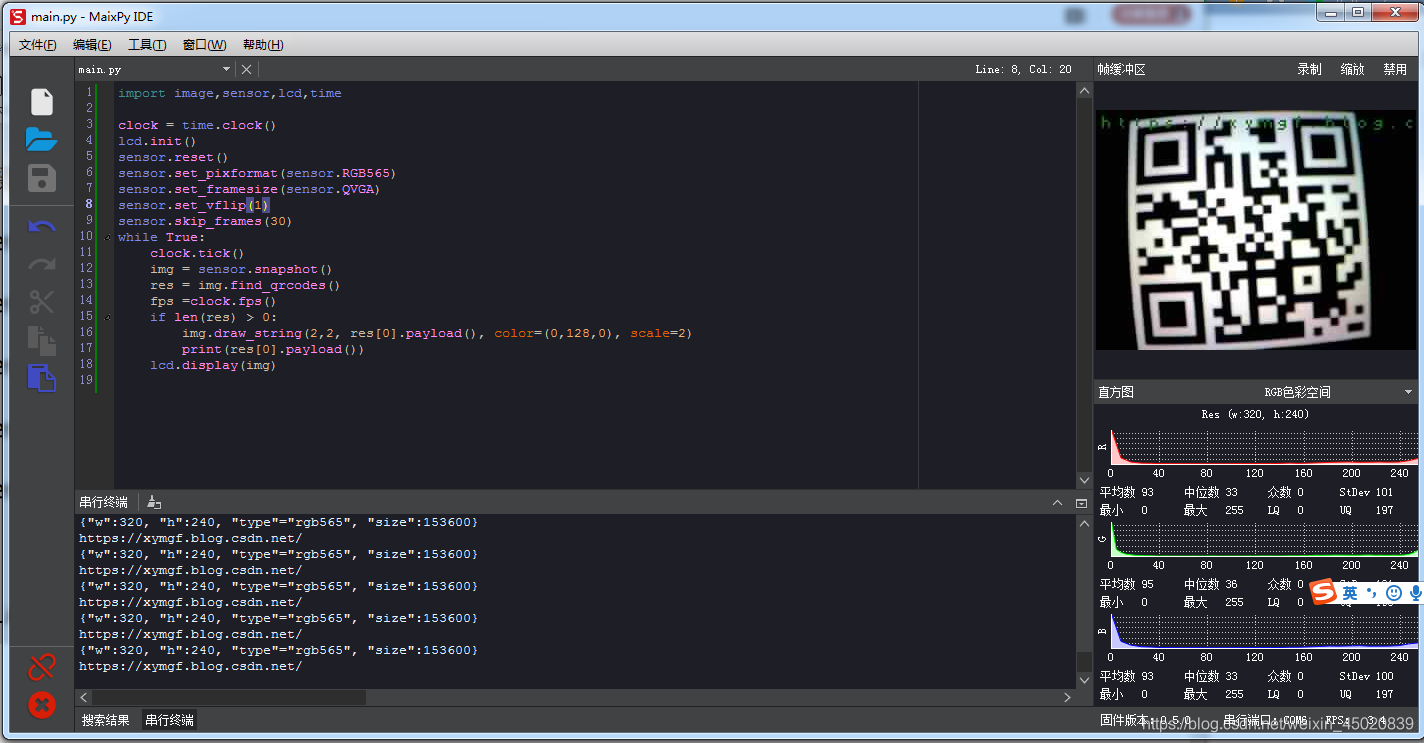
Task: Click the Sogou microphone voice input icon
Action: pos(1415,593)
